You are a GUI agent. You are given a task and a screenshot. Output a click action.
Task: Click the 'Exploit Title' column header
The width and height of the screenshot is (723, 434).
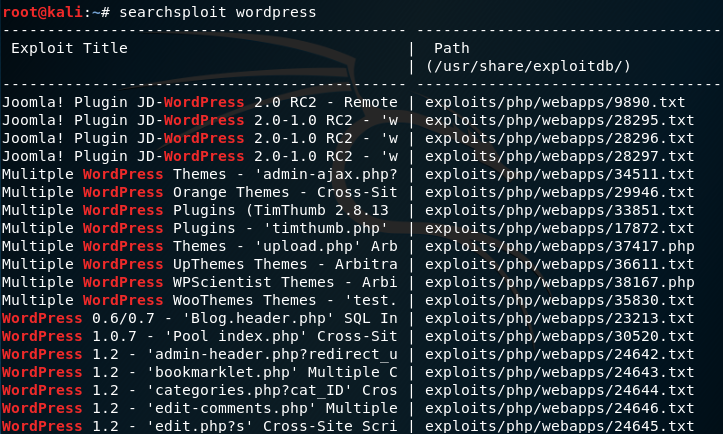point(69,48)
